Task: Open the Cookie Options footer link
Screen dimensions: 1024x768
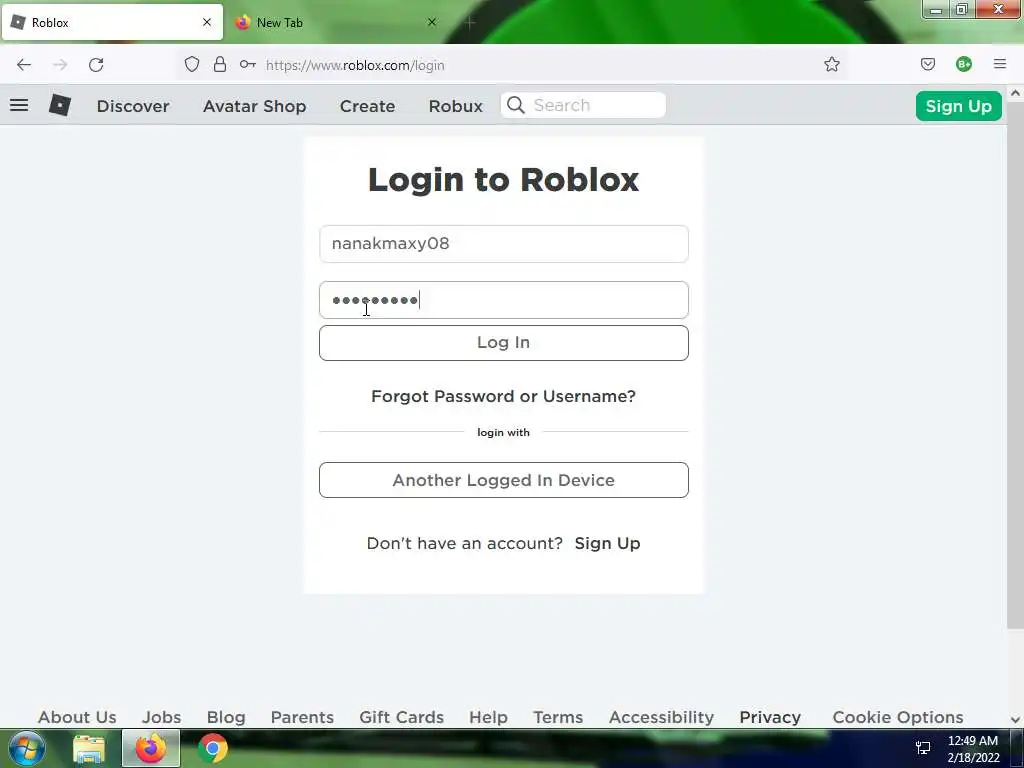Action: point(898,717)
